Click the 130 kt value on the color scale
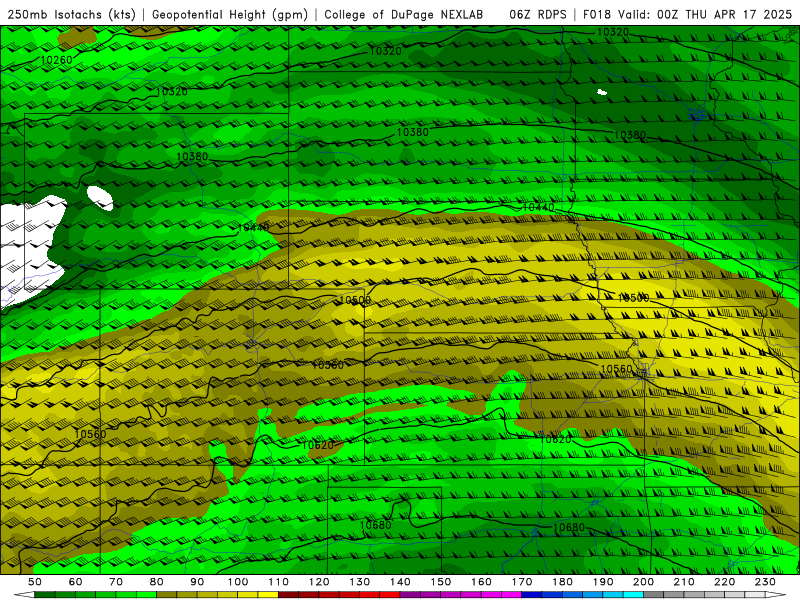This screenshot has width=800, height=600. click(360, 582)
